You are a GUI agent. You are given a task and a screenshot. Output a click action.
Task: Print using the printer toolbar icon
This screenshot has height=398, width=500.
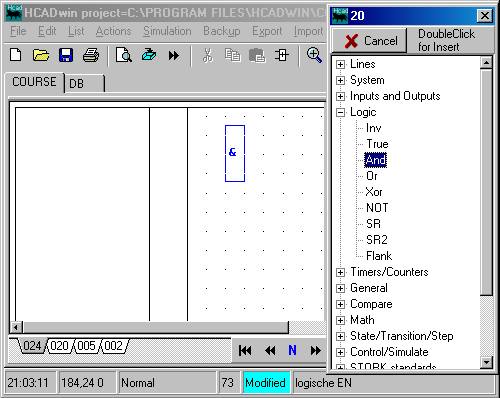pos(91,55)
